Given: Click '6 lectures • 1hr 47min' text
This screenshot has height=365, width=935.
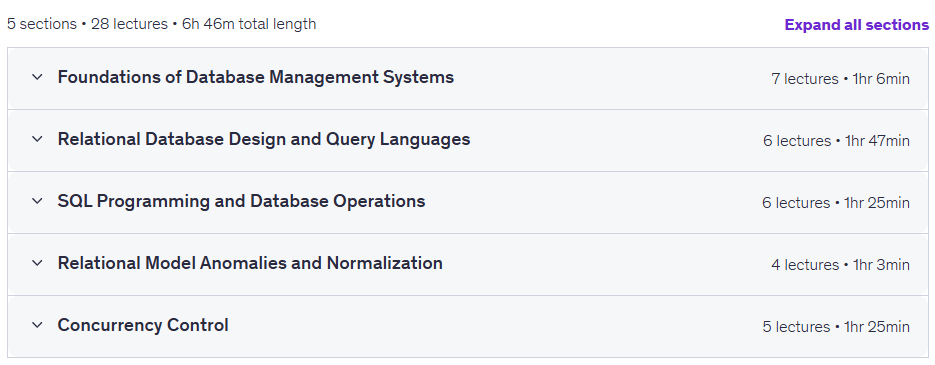Looking at the screenshot, I should point(836,141).
